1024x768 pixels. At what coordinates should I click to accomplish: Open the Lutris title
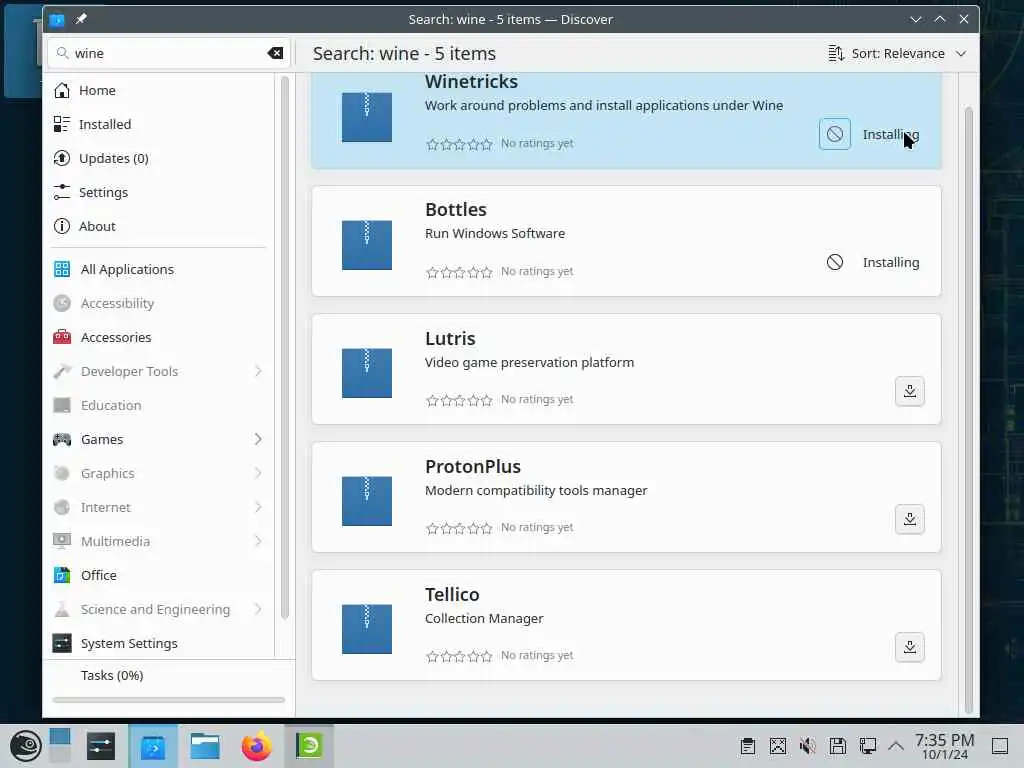[x=450, y=338]
